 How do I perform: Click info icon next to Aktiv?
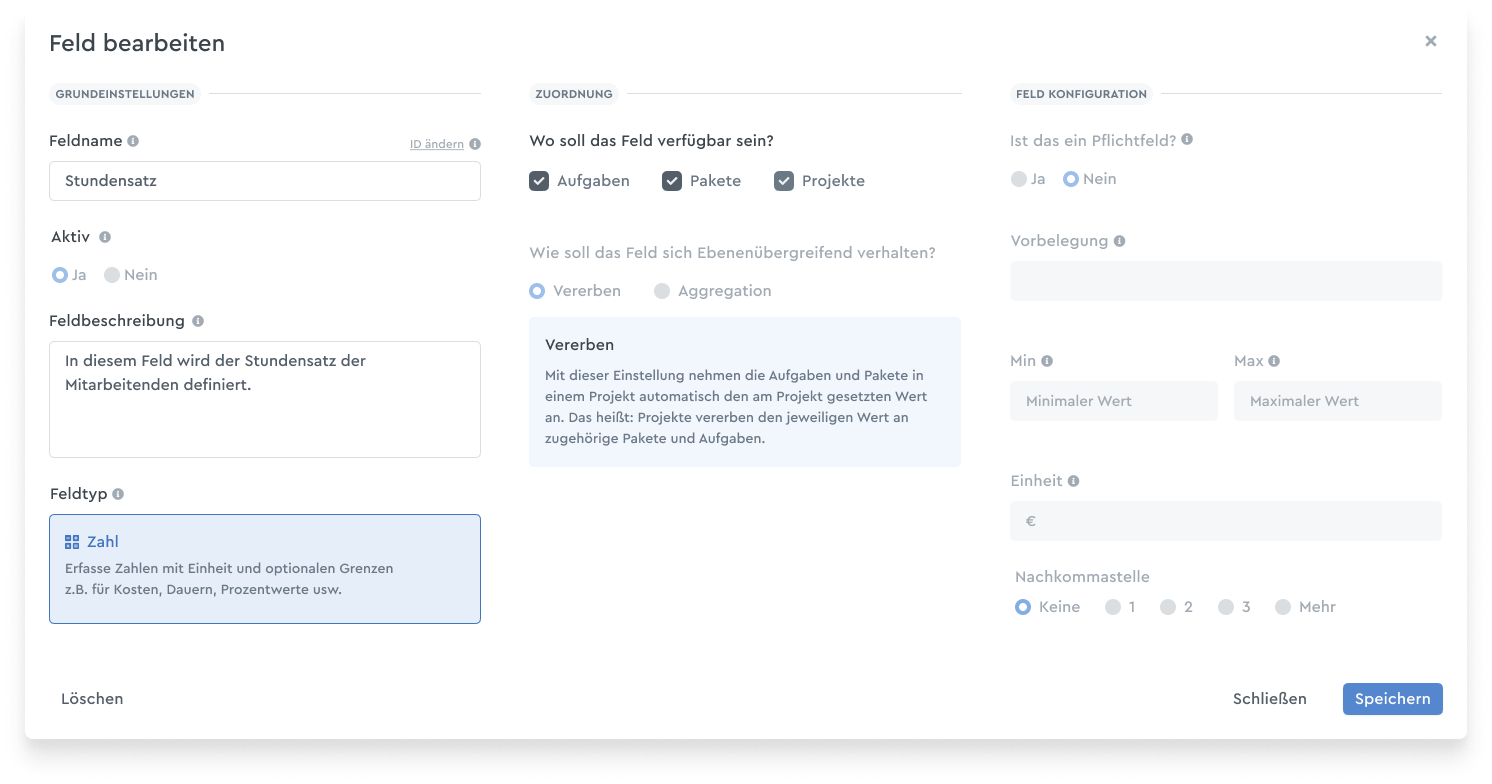(105, 237)
